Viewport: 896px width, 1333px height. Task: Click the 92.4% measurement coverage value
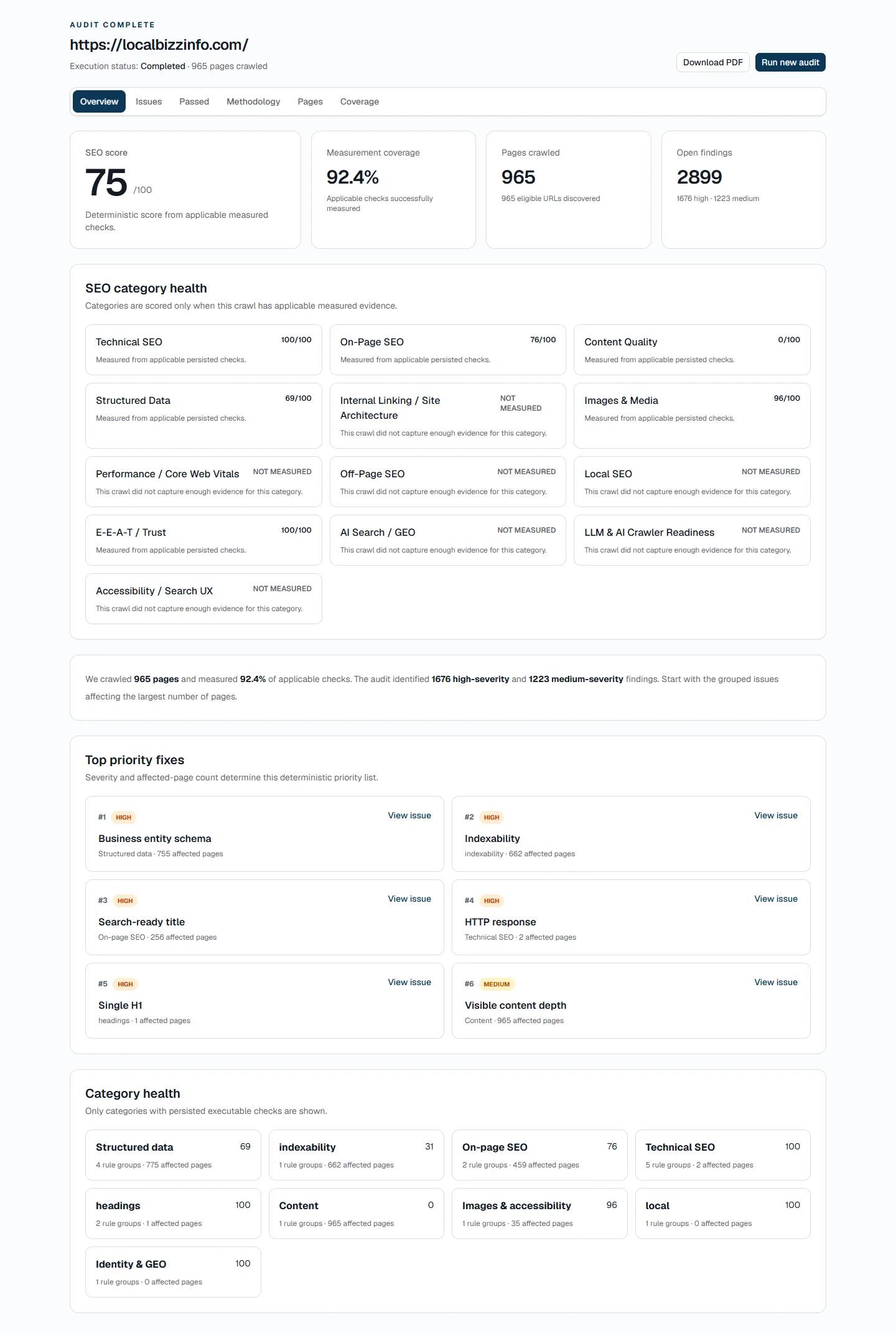353,177
